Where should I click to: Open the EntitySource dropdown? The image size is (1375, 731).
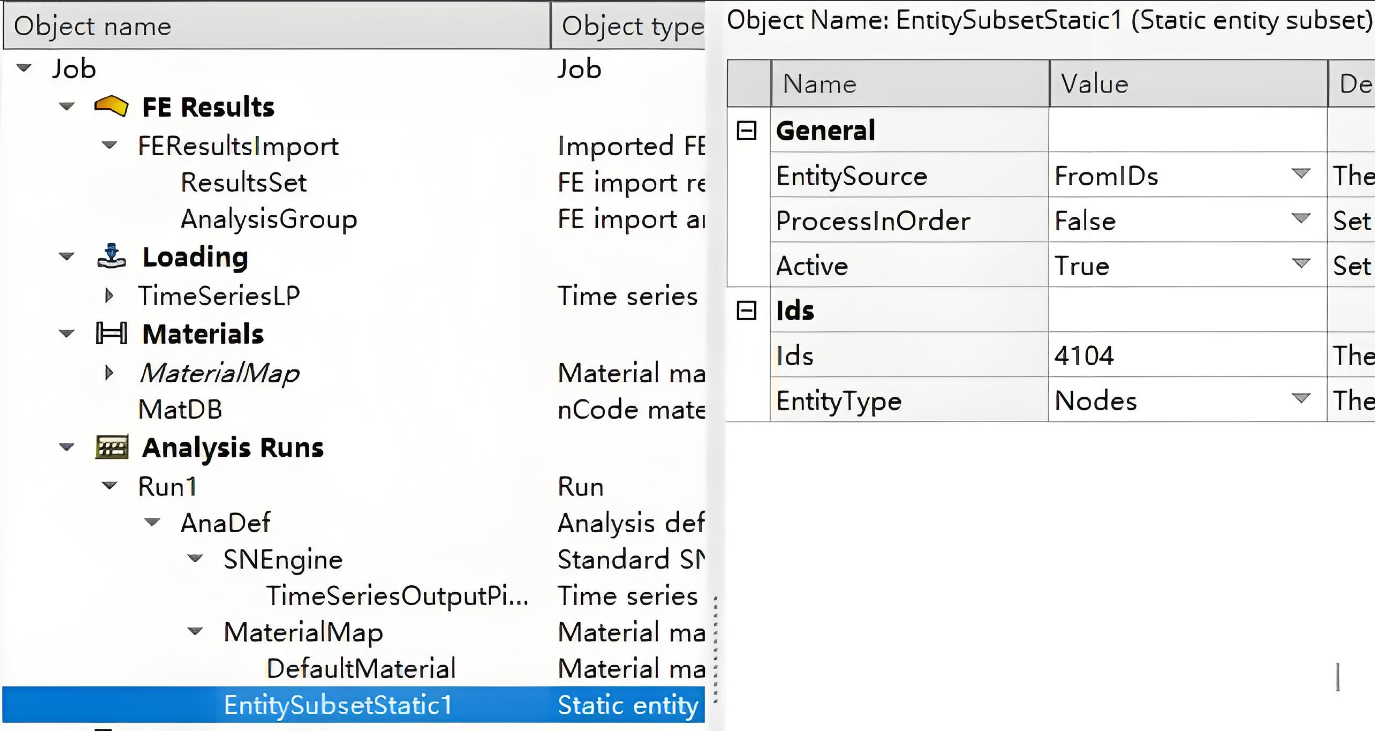pos(1300,175)
